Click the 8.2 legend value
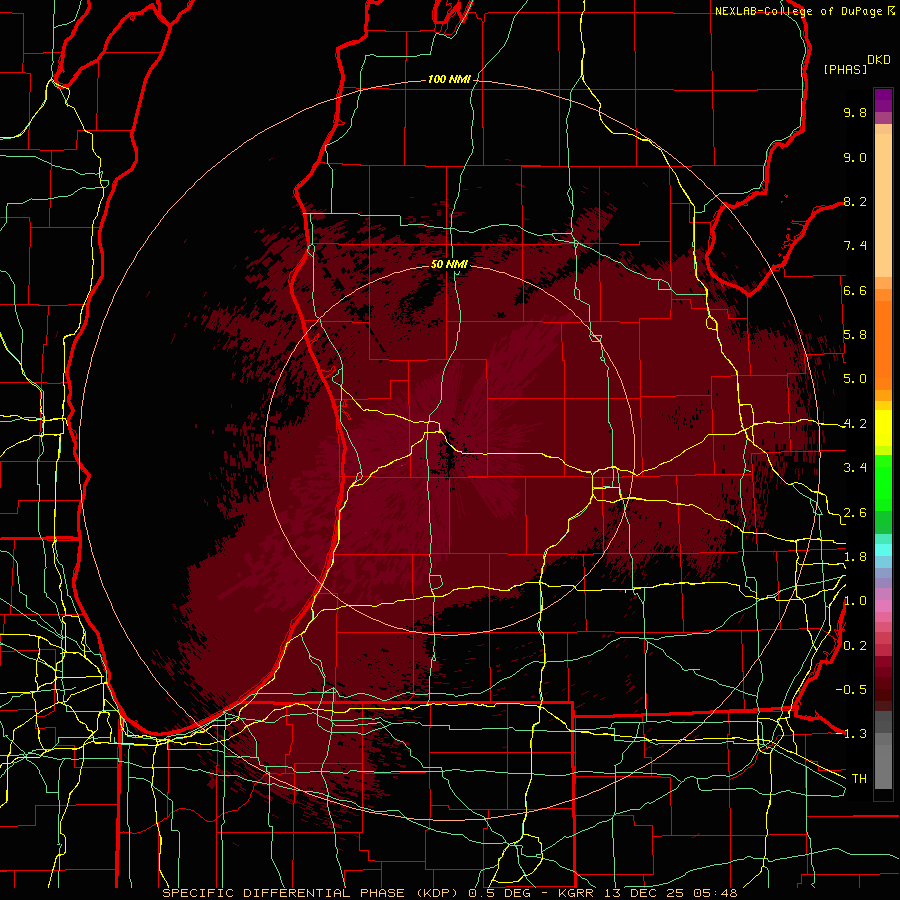900x900 pixels. pyautogui.click(x=855, y=201)
